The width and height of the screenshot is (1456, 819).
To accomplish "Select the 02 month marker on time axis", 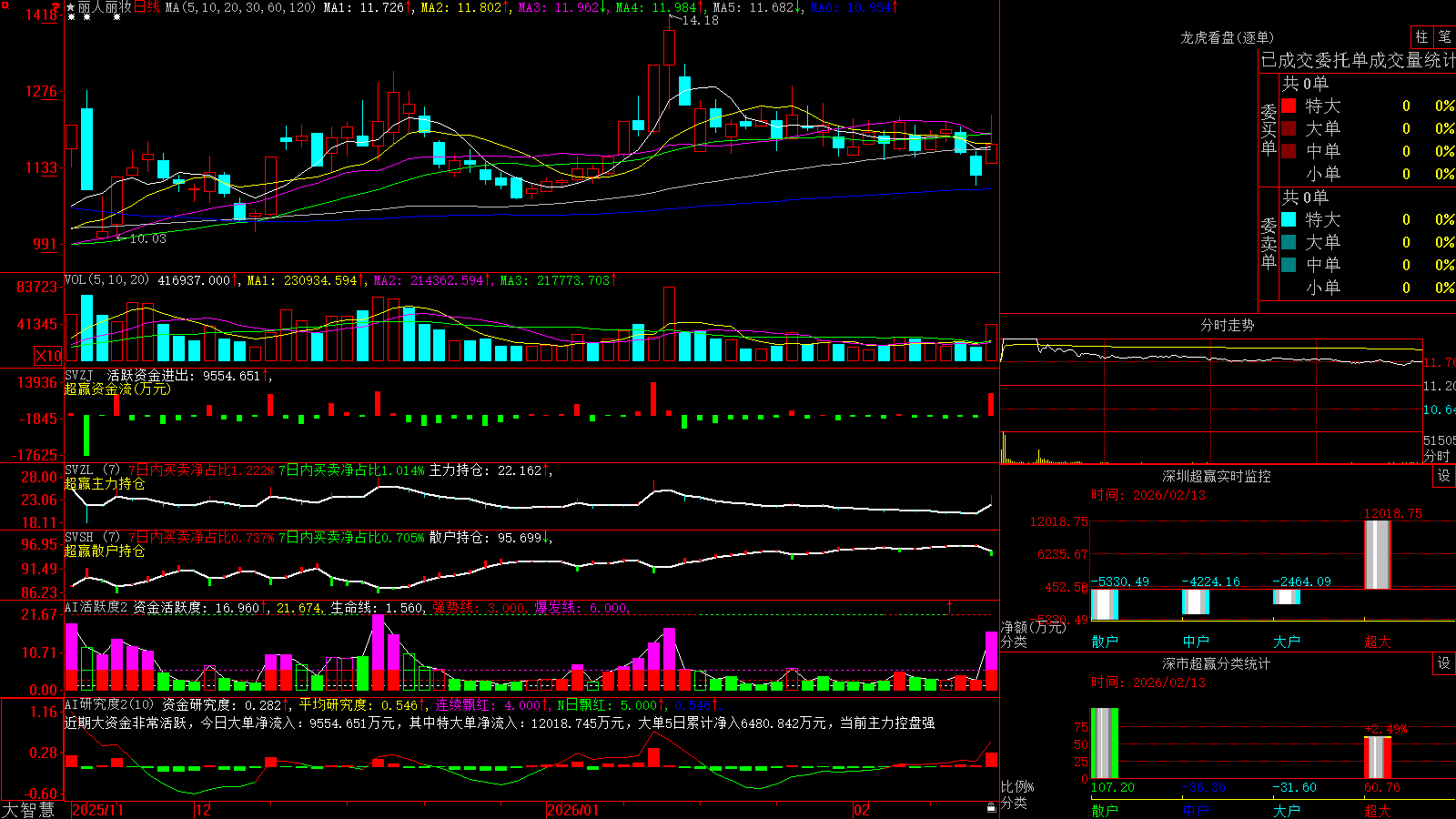I will 862,810.
